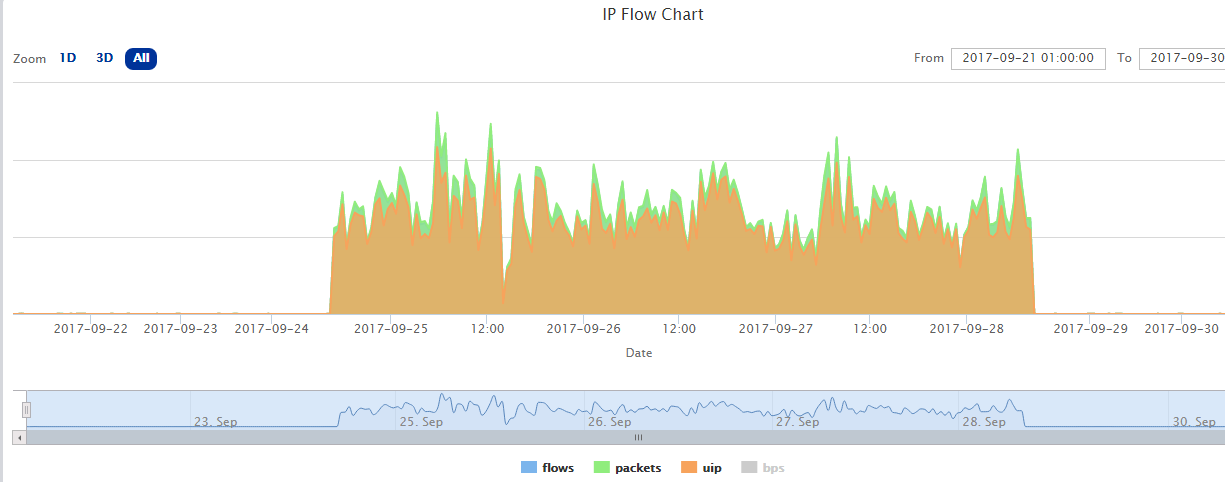Click the orange uip color swatch
The height and width of the screenshot is (482, 1225).
[689, 468]
